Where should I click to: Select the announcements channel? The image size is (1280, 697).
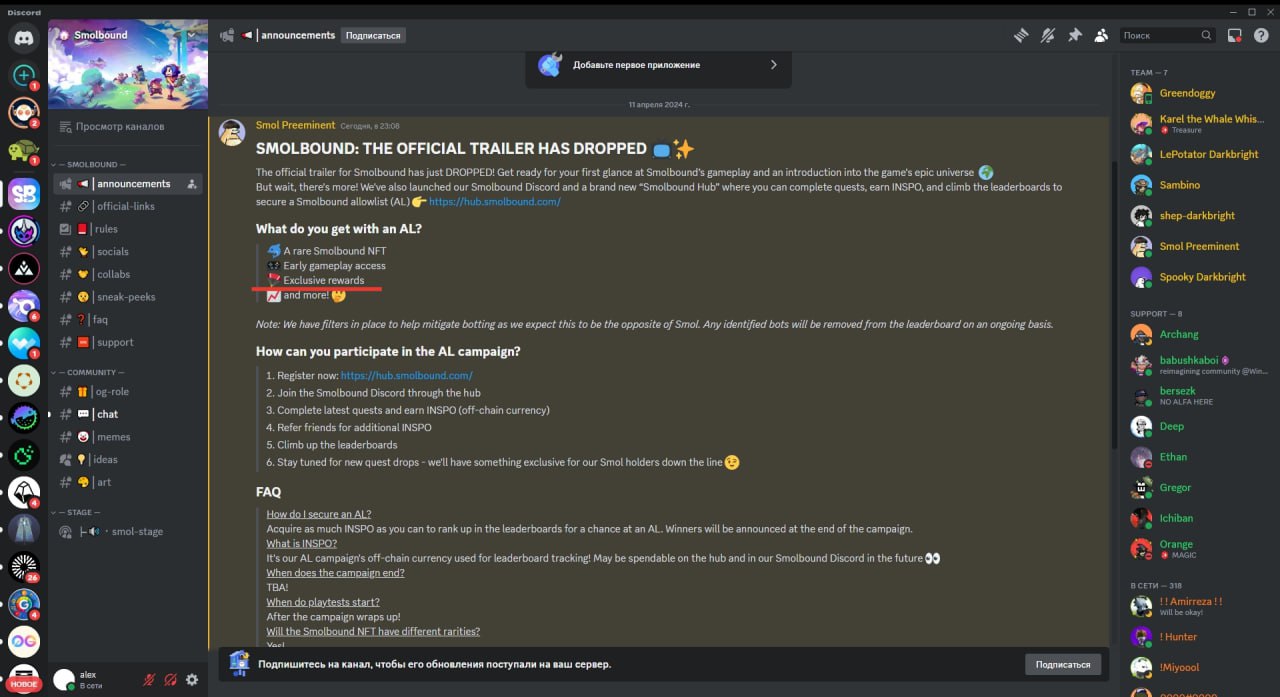click(128, 184)
